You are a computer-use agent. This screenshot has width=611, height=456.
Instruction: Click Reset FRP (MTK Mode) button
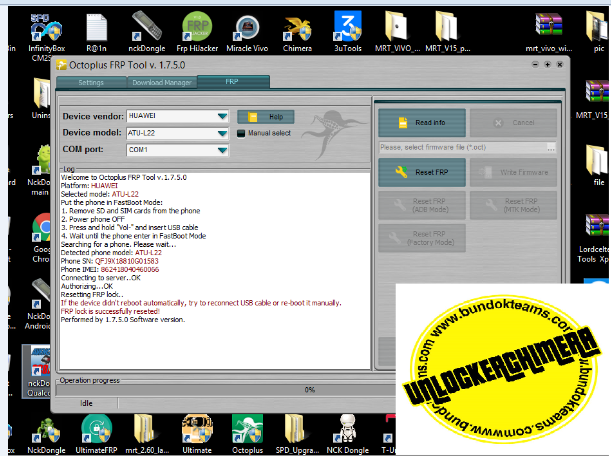(513, 205)
